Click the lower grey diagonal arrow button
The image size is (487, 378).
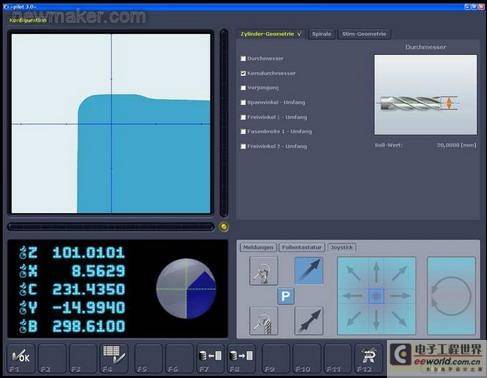(309, 321)
